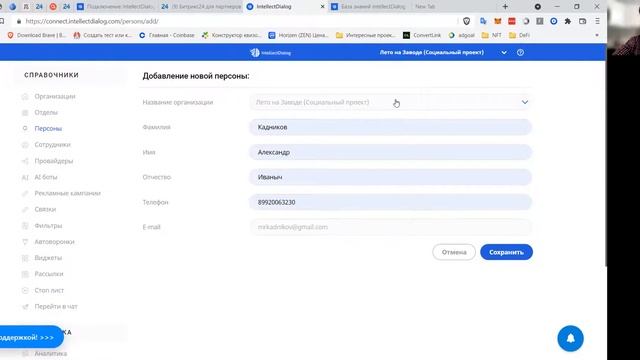Open Виджеты in the sidebar
Viewport: 640px width, 360px height.
pos(48,258)
